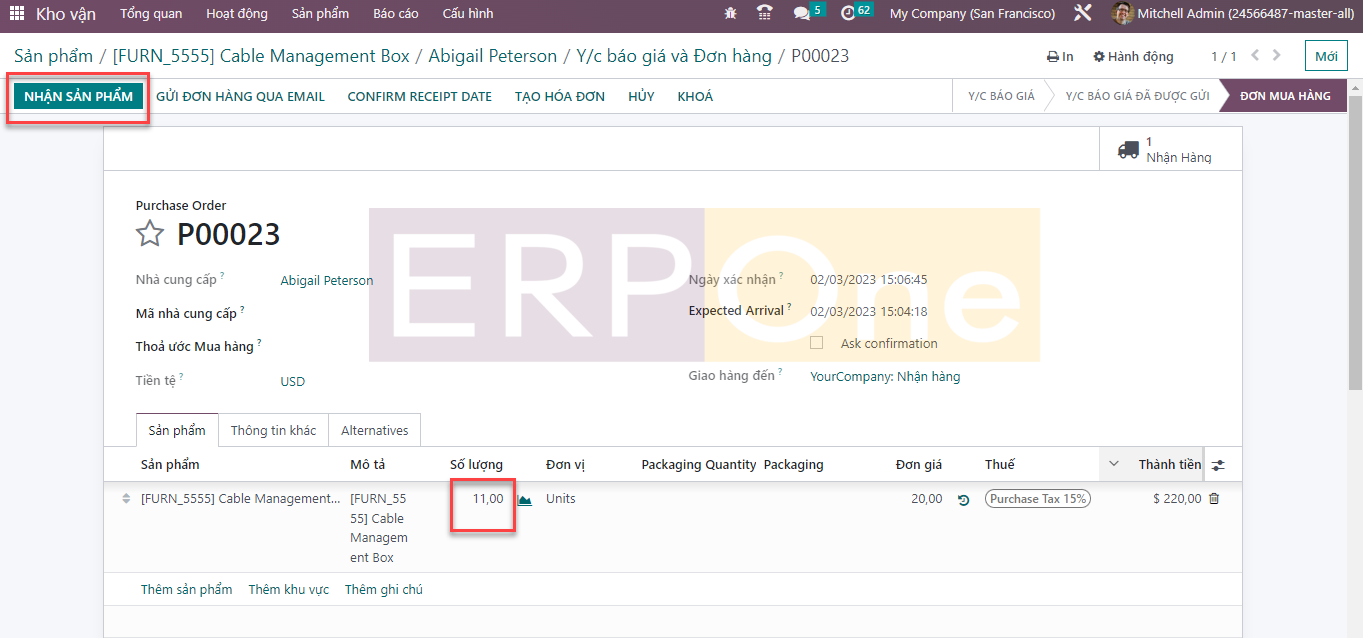Enable the Ask confirmation checkbox

816,343
